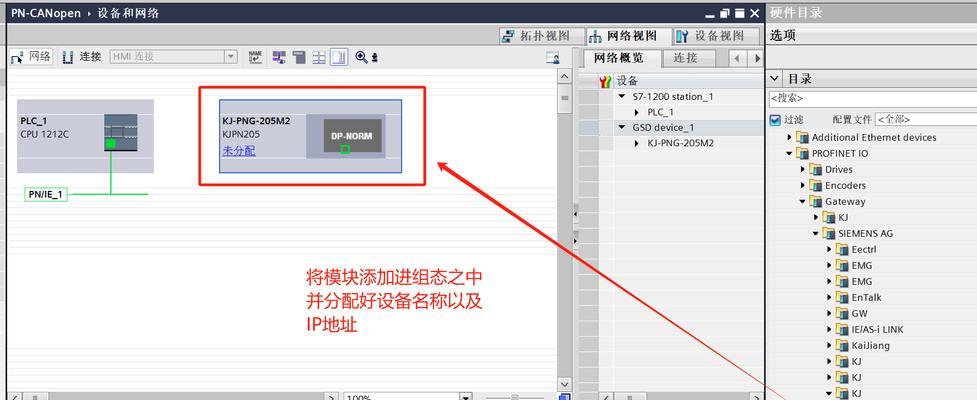Select S7-1200 station_1 row

click(x=670, y=97)
